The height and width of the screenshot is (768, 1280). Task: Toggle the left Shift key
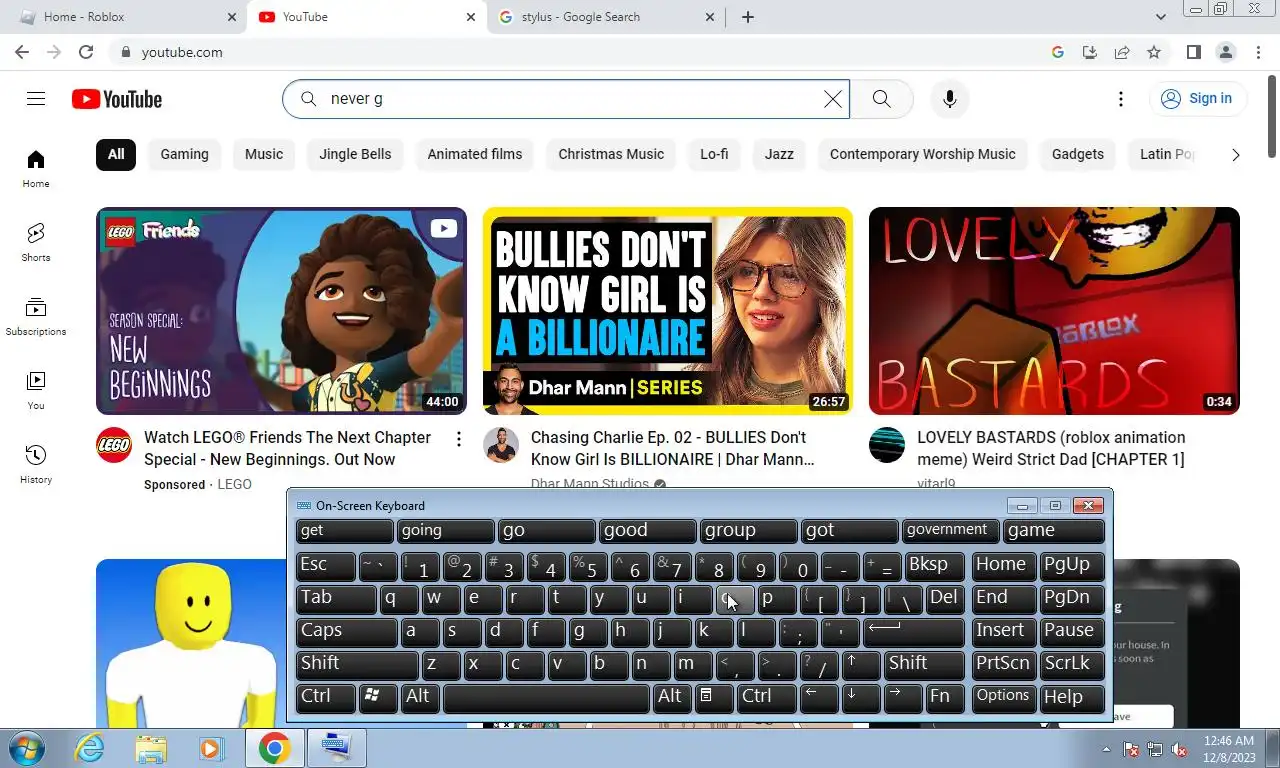357,664
